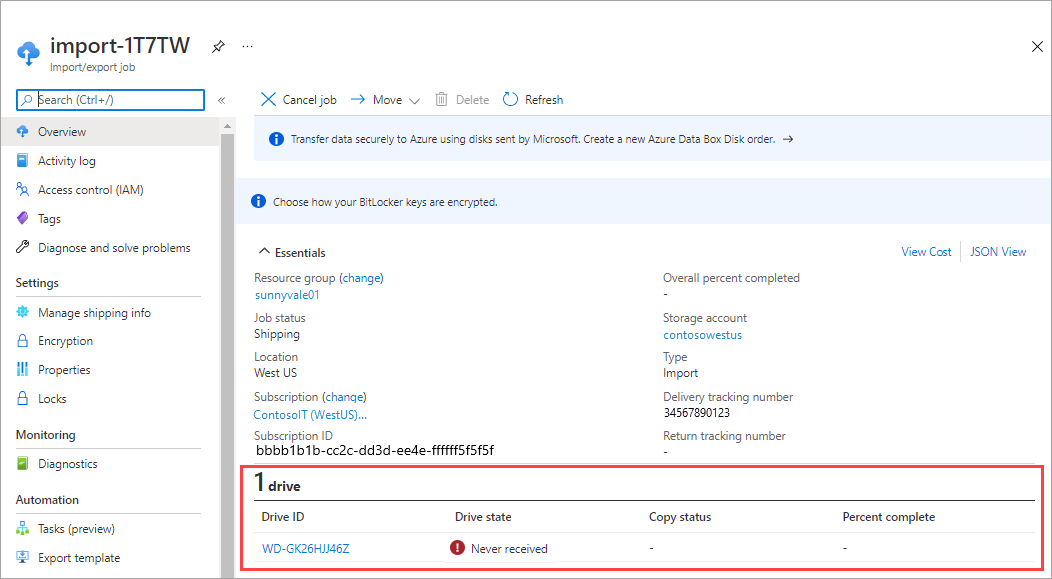This screenshot has width=1052, height=579.
Task: Cancel the import job
Action: click(x=298, y=99)
